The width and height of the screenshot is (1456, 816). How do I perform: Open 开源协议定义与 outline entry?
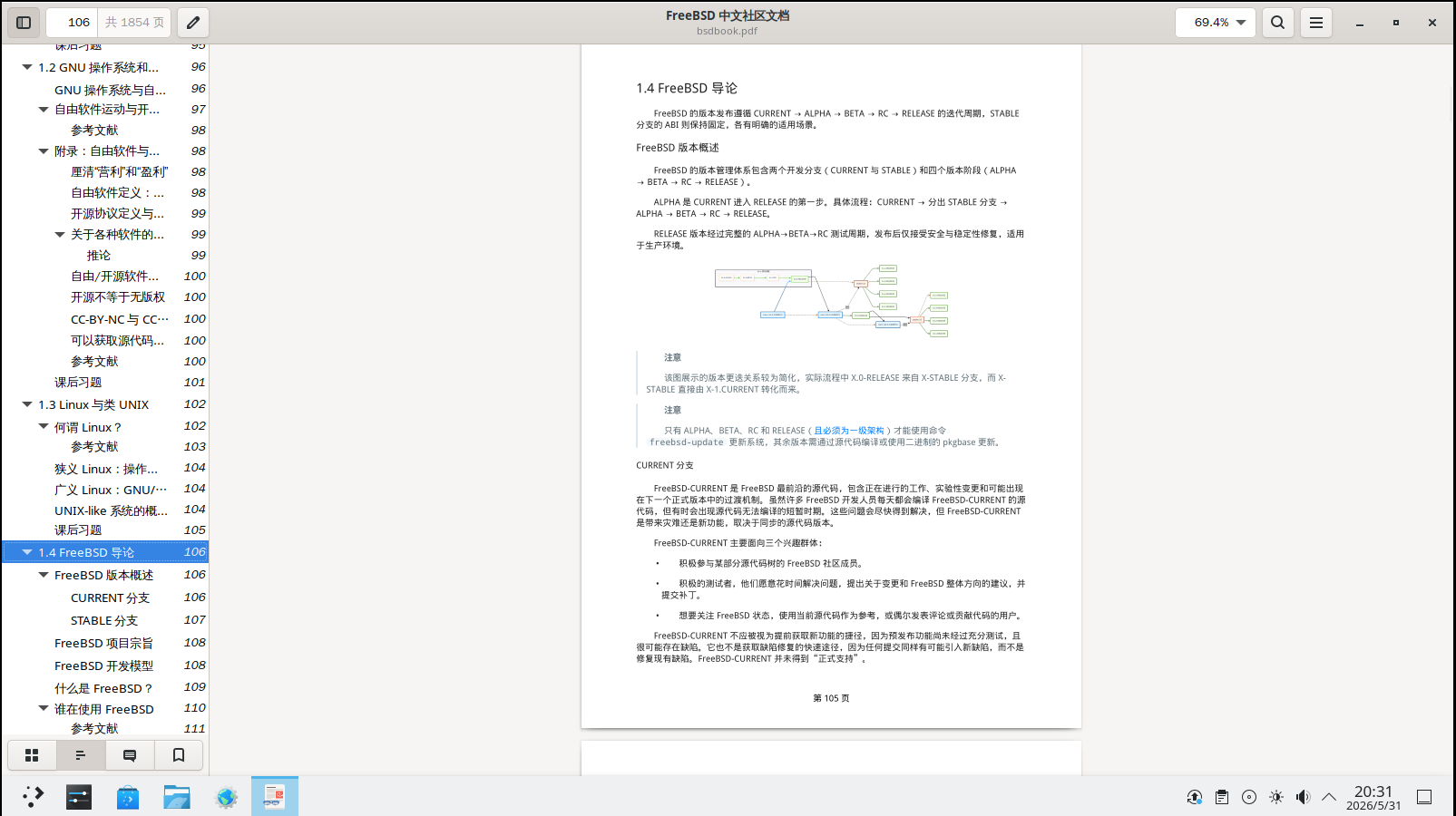pos(118,214)
